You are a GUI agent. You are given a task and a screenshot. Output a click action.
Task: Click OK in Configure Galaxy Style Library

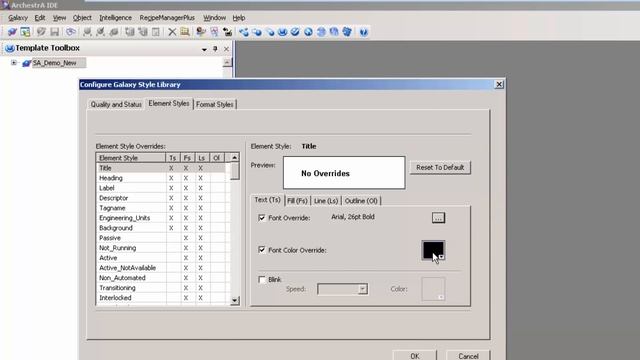[415, 356]
